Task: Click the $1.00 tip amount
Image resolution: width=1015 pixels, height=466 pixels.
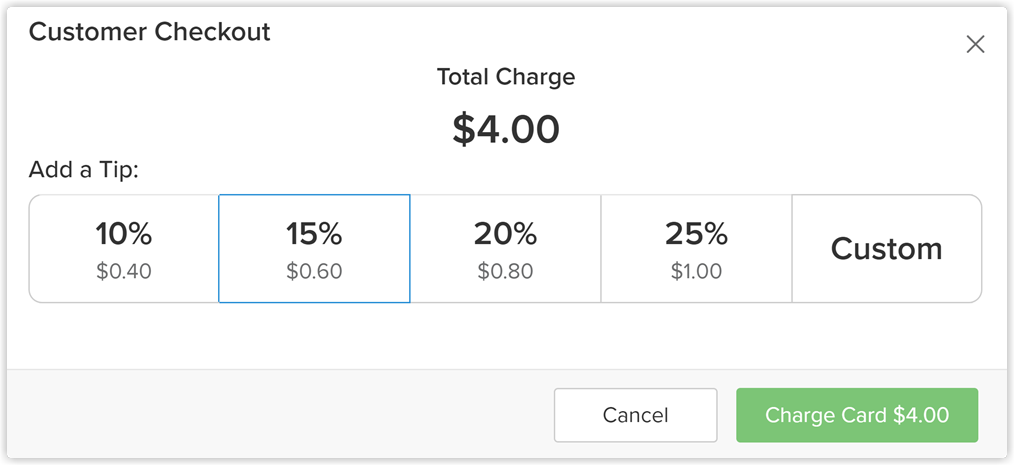Action: [696, 271]
